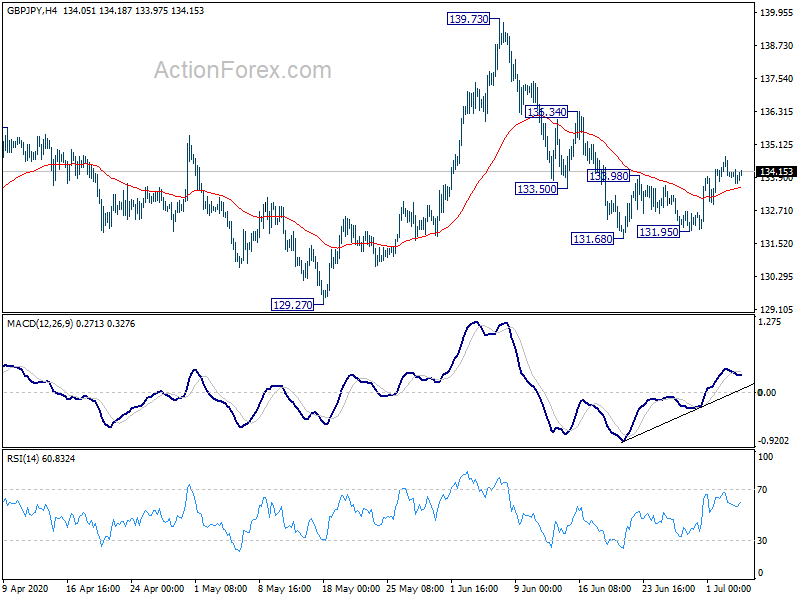800x600 pixels.
Task: Click the 138.730 price axis value
Action: click(777, 46)
